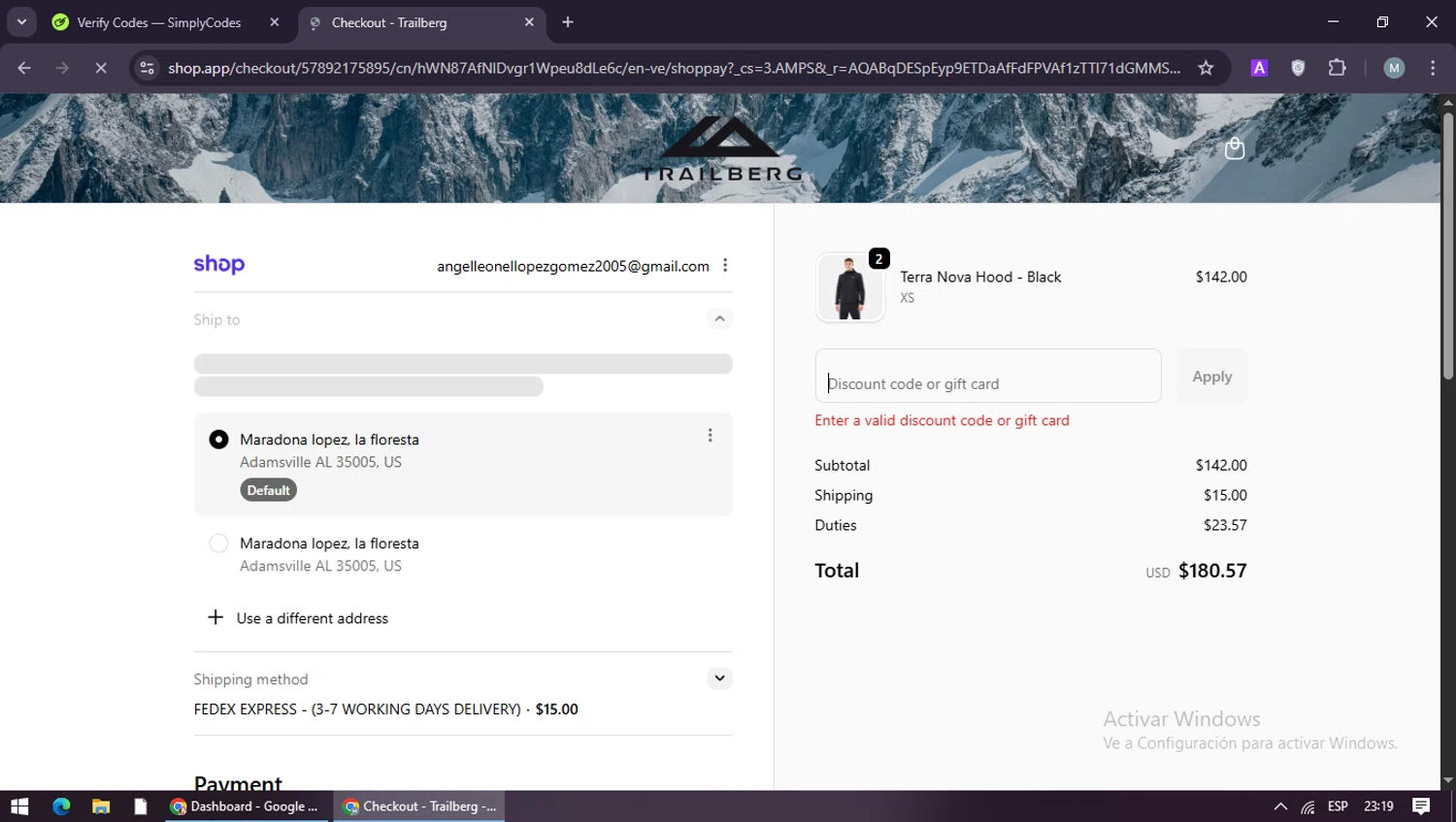Open File Explorer from taskbar
Viewport: 1456px width, 822px height.
(101, 806)
